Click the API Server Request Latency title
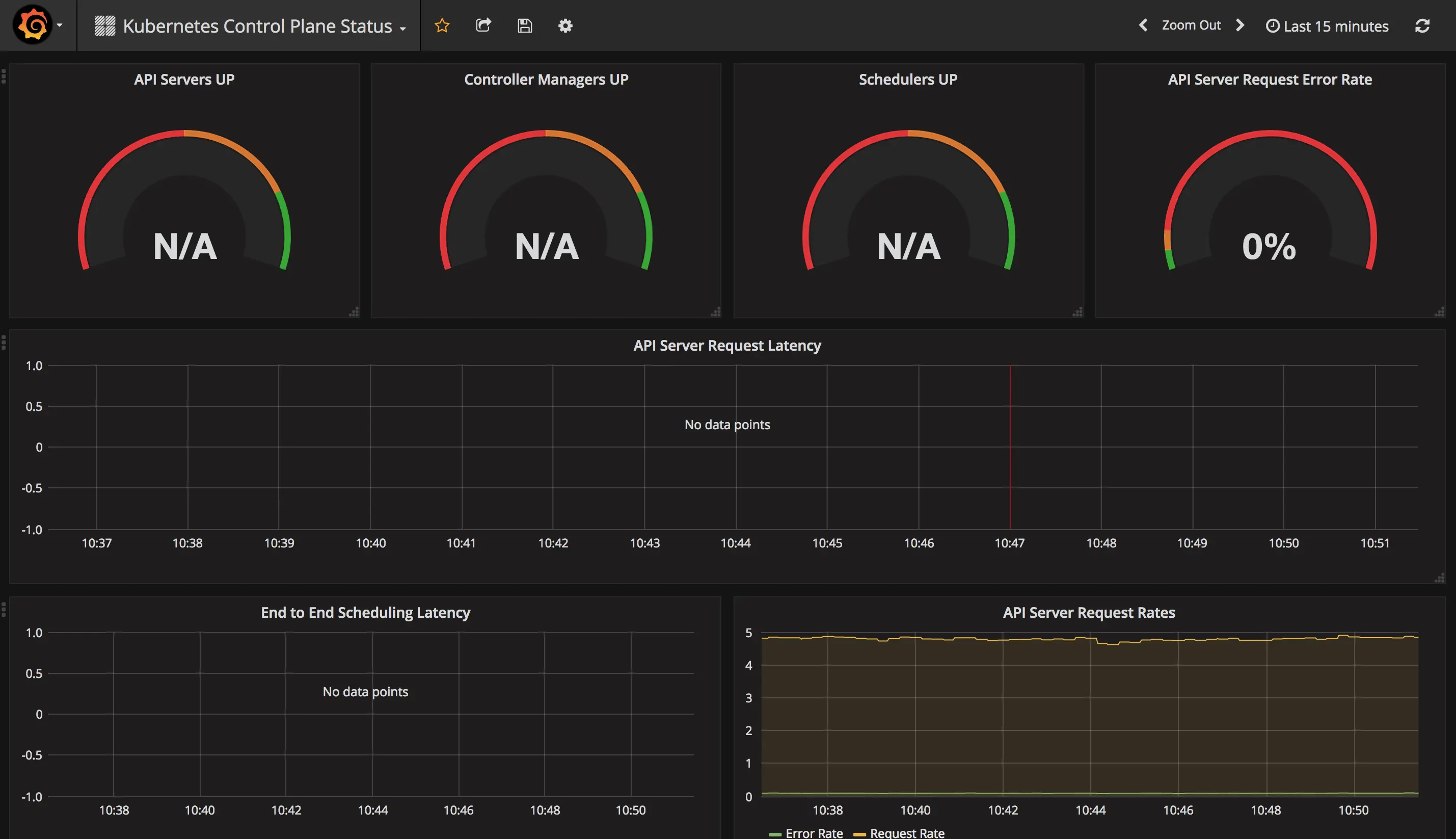Screen dimensions: 1456x839 (x=727, y=346)
